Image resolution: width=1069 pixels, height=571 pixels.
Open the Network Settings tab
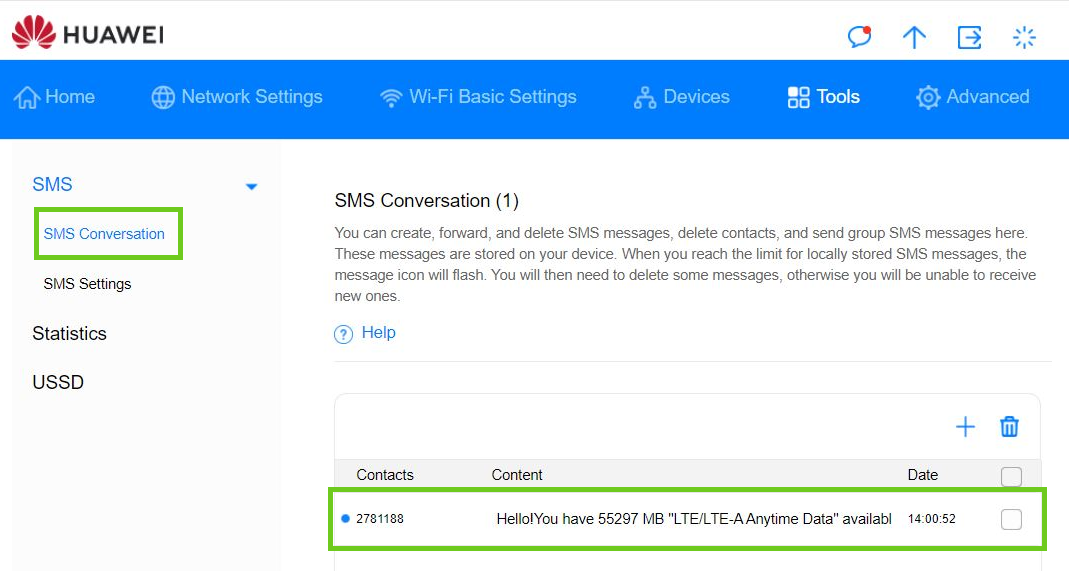point(237,97)
